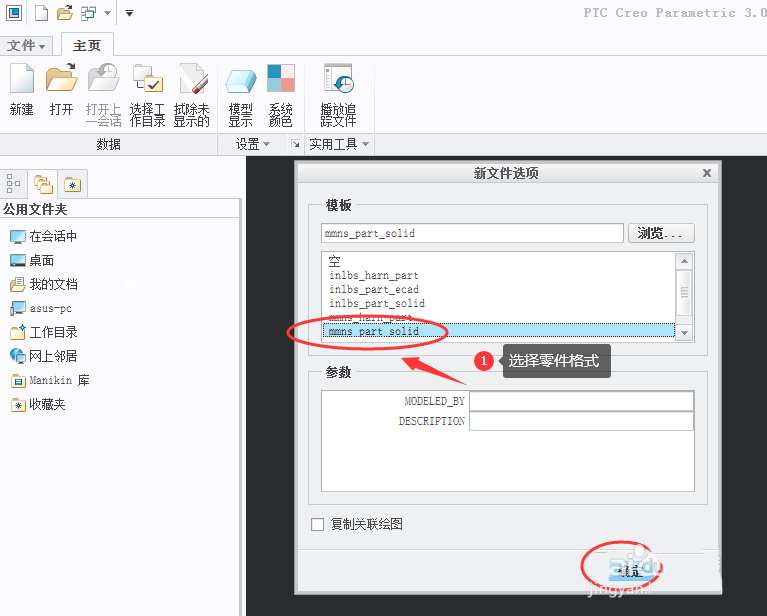Viewport: 767px width, 616px height.
Task: Open 在会话中 in common folders
Action: [44, 236]
